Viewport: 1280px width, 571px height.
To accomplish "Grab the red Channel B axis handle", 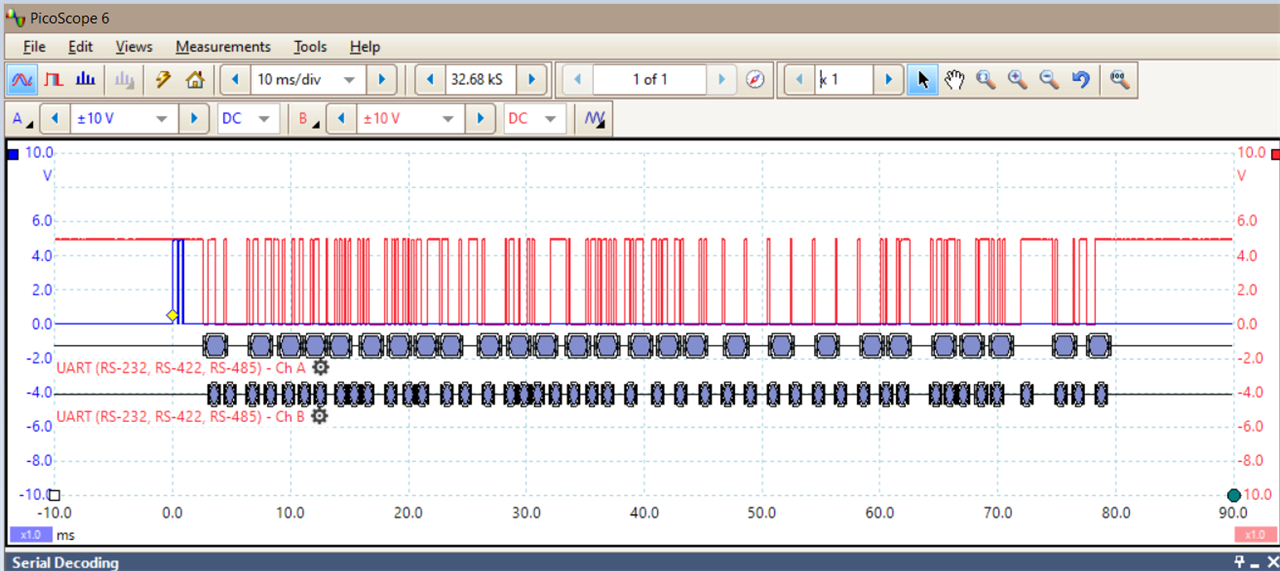I will pos(1275,154).
